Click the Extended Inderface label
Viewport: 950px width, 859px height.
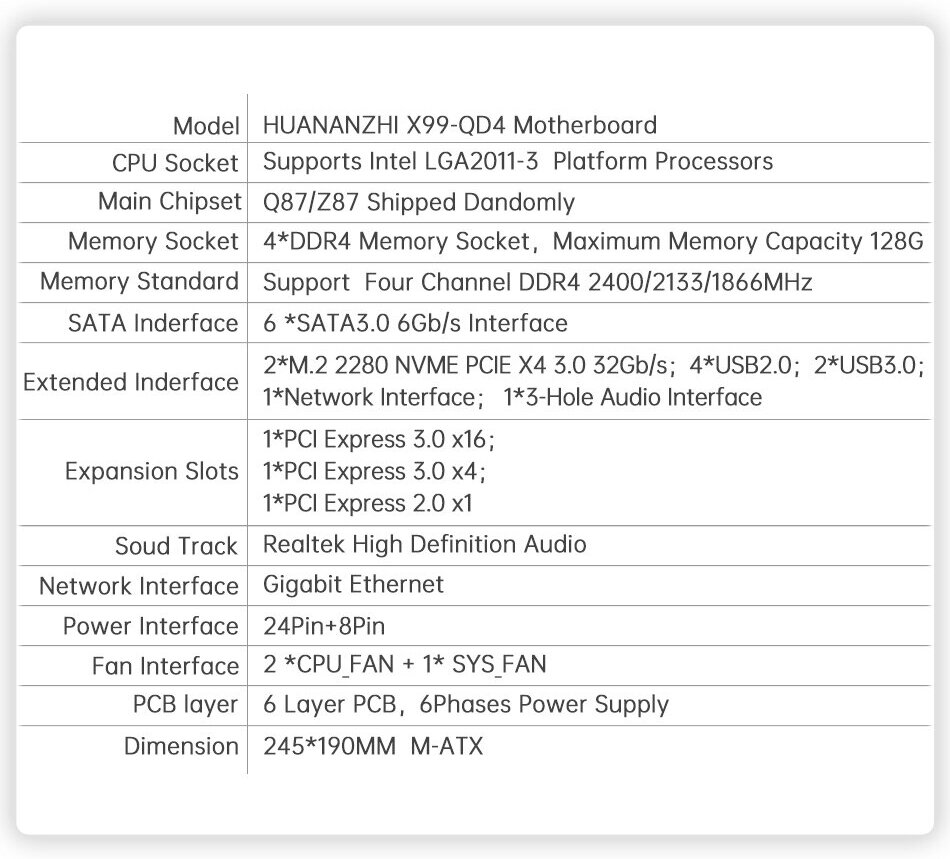(131, 382)
